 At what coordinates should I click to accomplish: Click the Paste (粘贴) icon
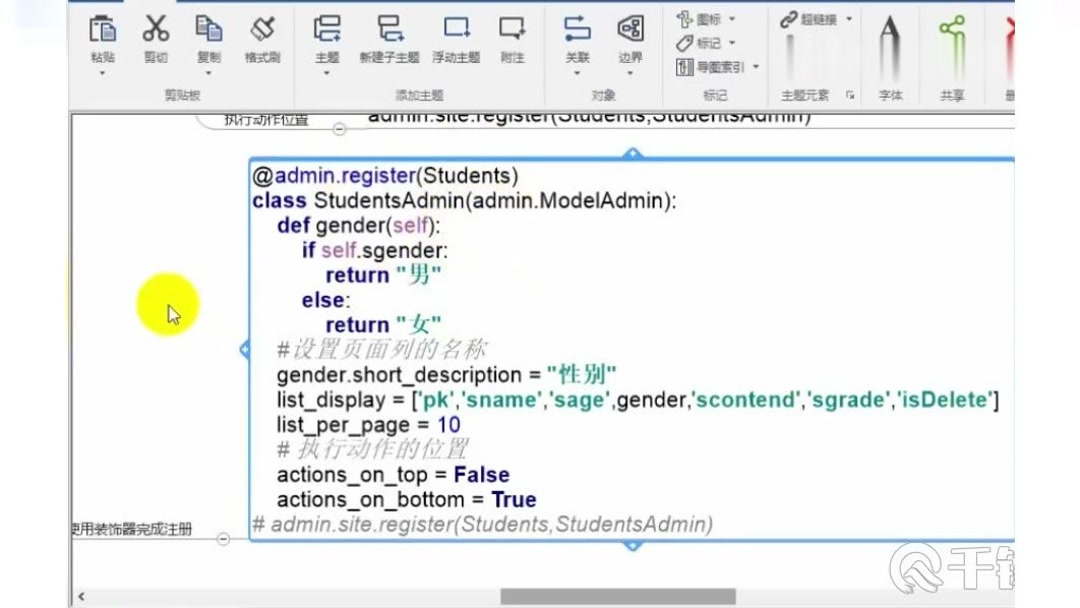(101, 30)
